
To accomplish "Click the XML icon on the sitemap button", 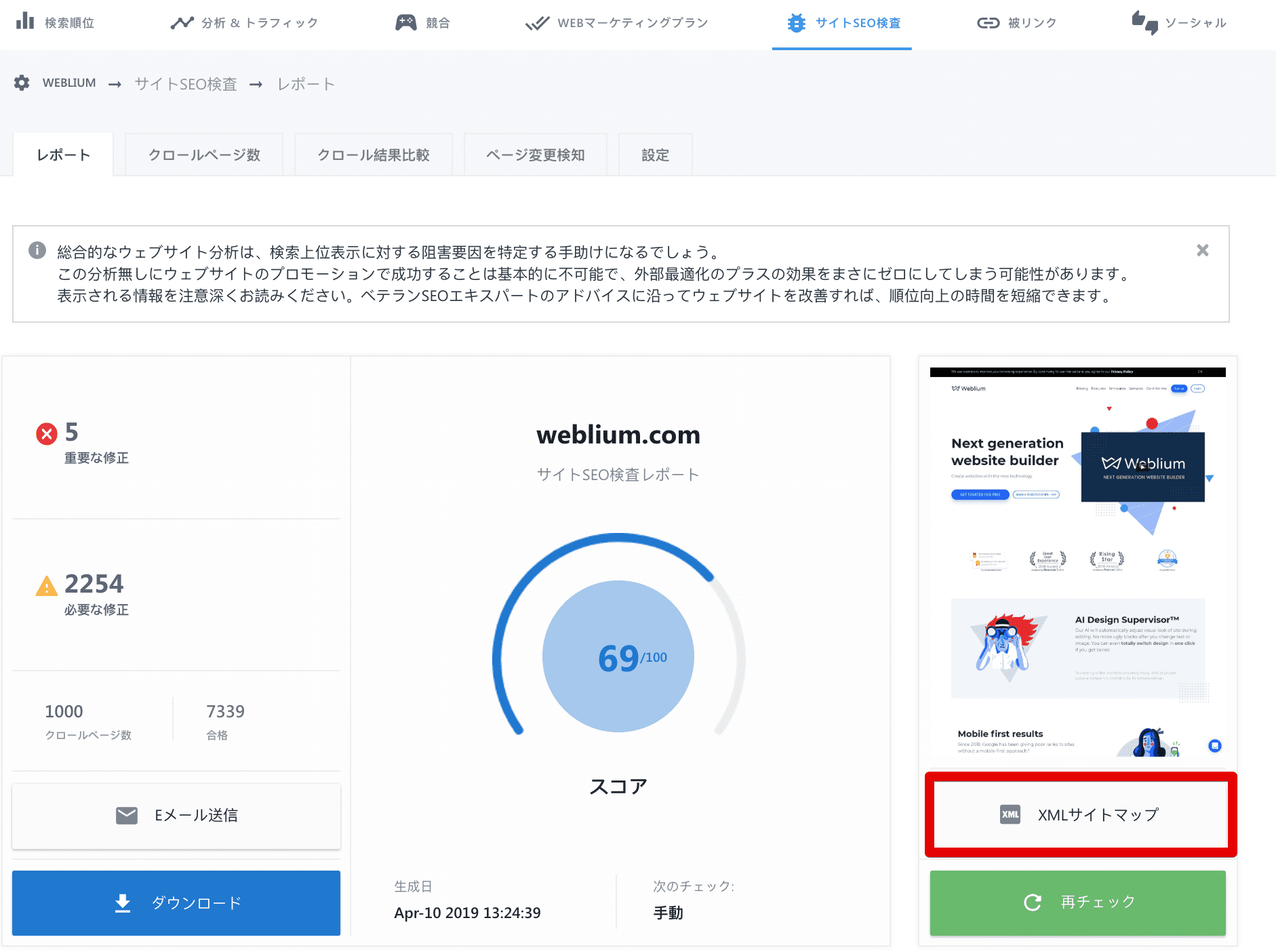I will 1010,815.
